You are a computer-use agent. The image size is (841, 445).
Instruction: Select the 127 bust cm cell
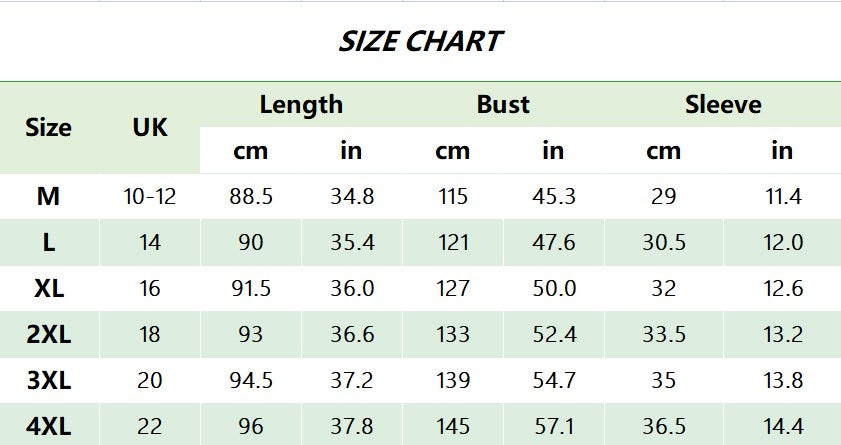(x=453, y=288)
